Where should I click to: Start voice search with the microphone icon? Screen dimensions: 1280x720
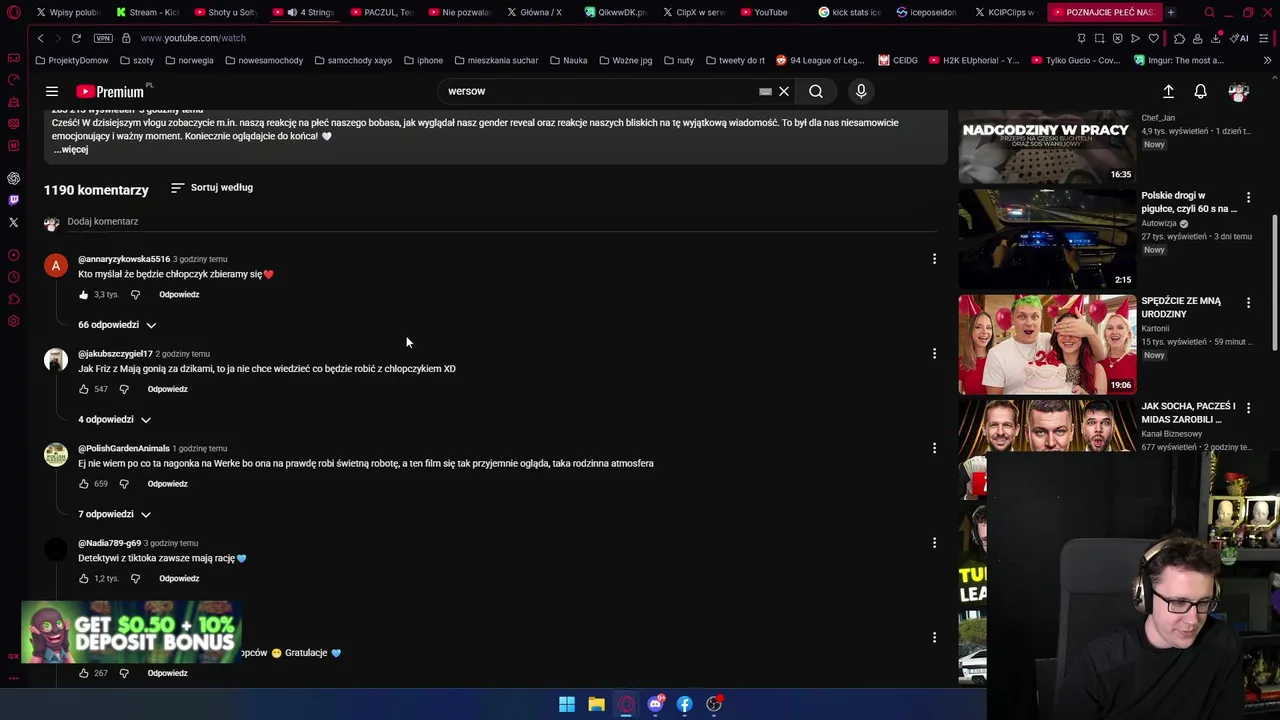(861, 91)
